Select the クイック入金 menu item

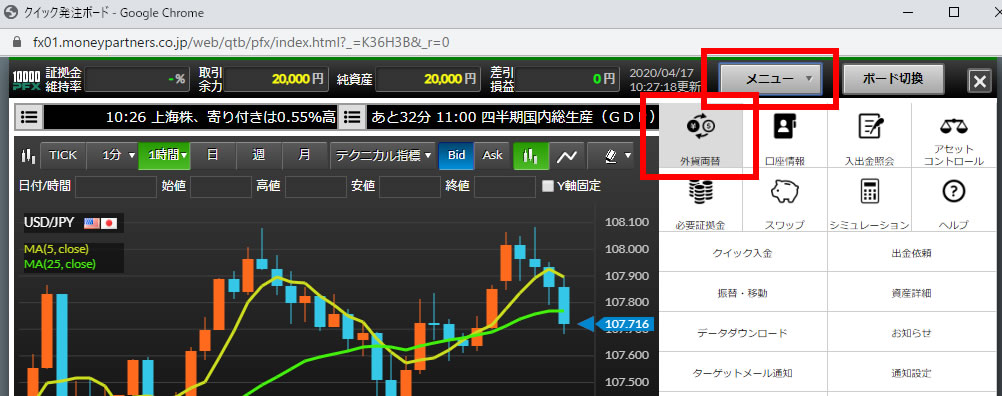coord(743,253)
